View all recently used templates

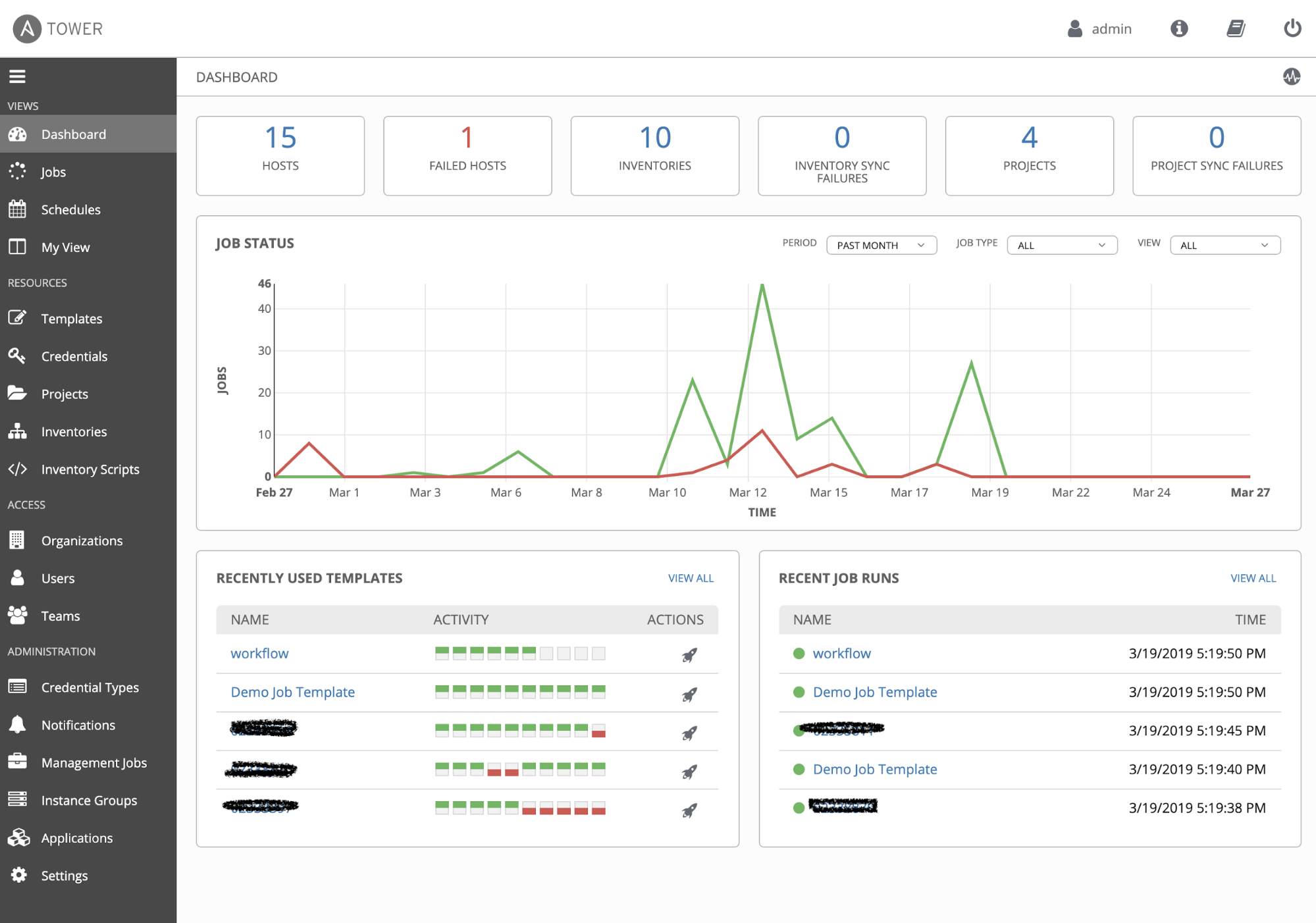(690, 578)
